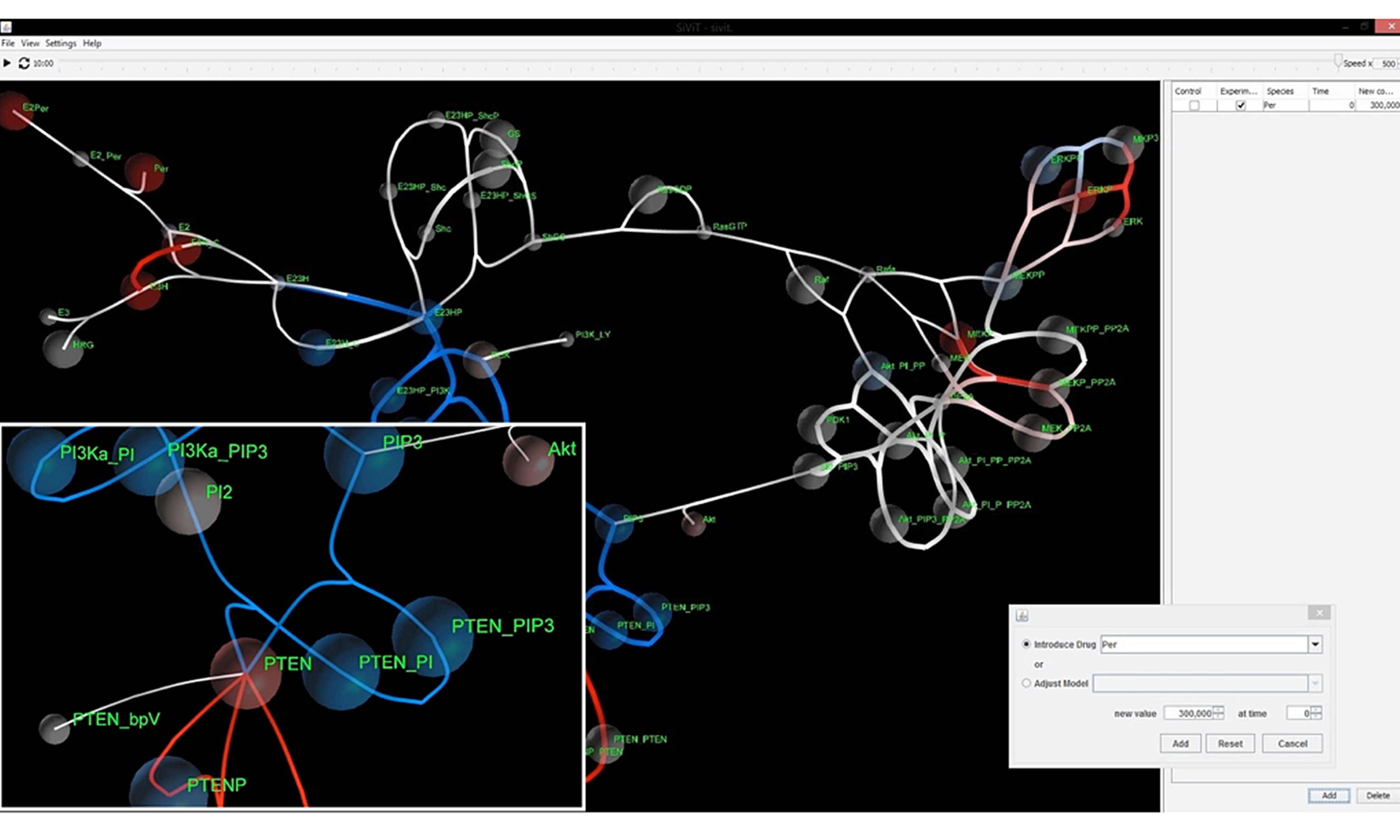The image size is (1400, 840).
Task: Click the 300,000 cell in the experiment table
Action: pyautogui.click(x=1378, y=105)
